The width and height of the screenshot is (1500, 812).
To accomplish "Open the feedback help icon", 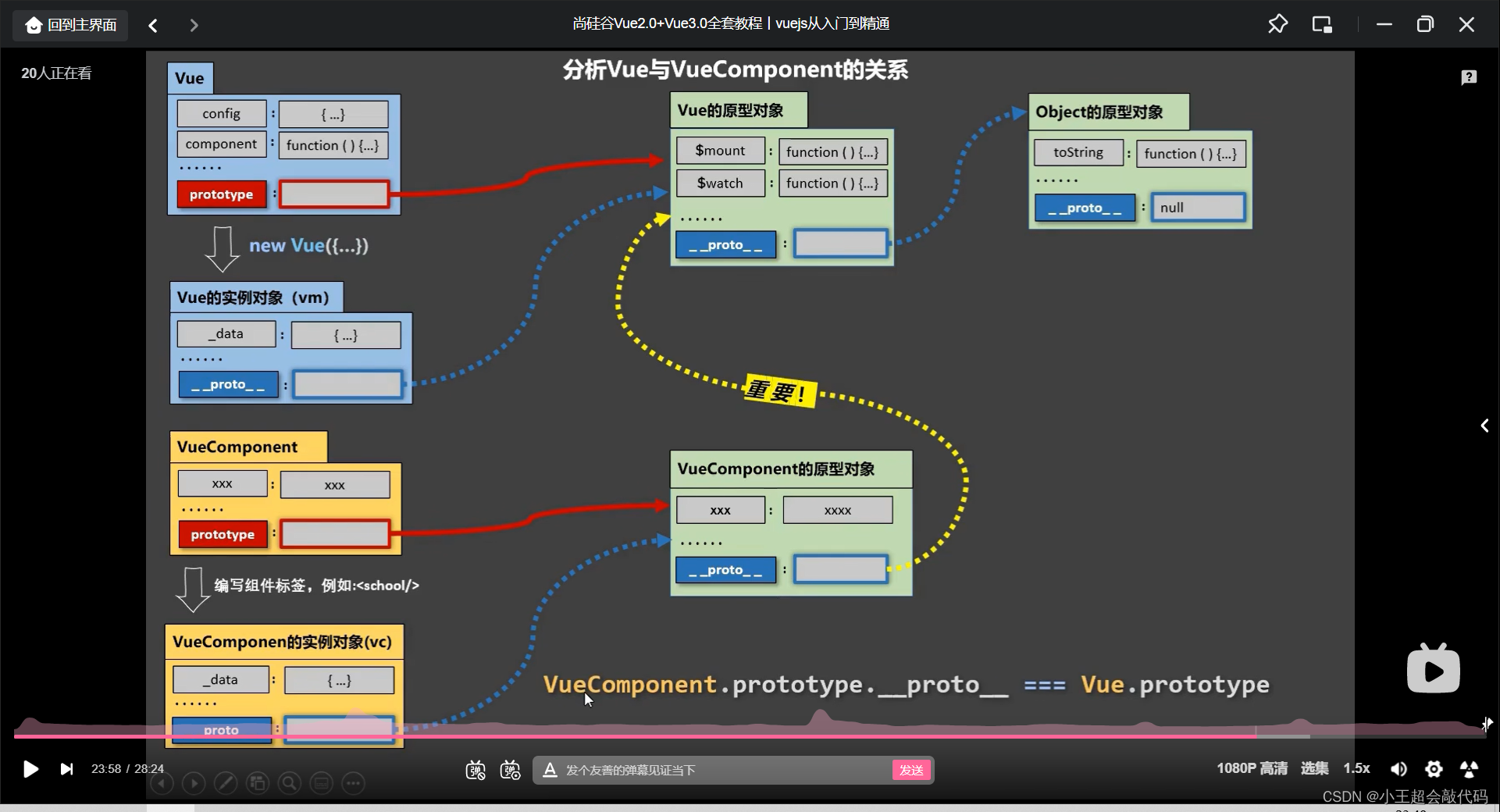I will pos(1469,77).
